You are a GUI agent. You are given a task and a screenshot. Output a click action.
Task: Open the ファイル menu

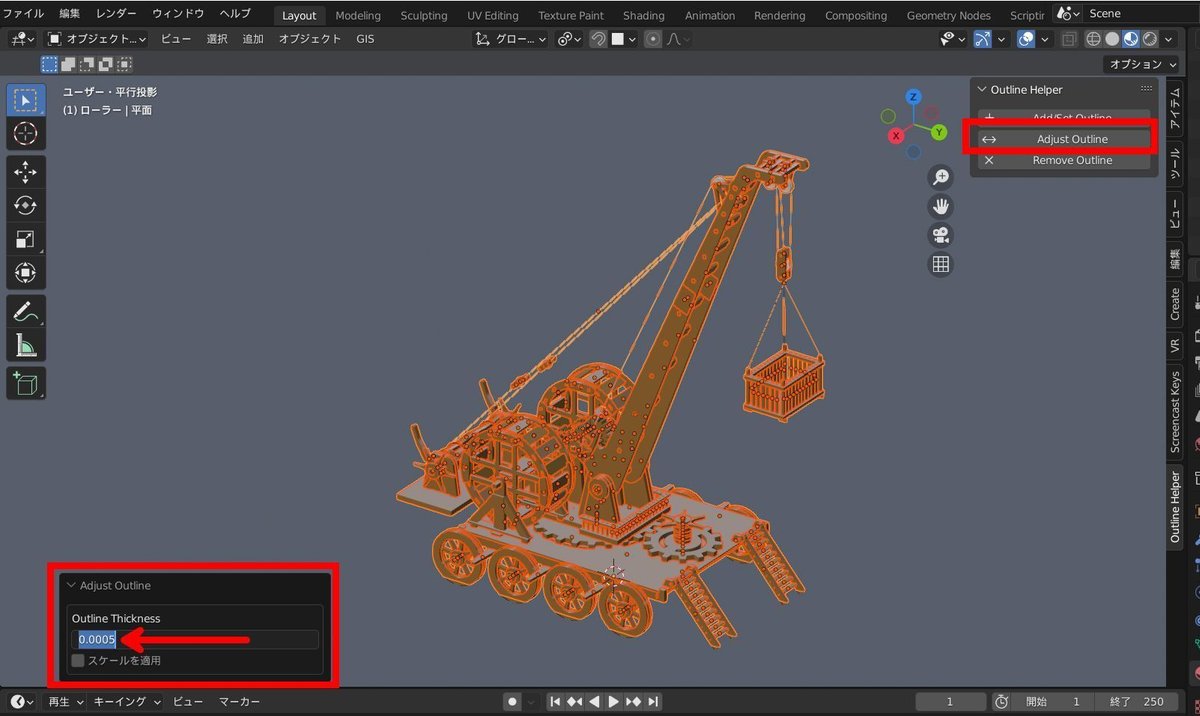[x=23, y=14]
